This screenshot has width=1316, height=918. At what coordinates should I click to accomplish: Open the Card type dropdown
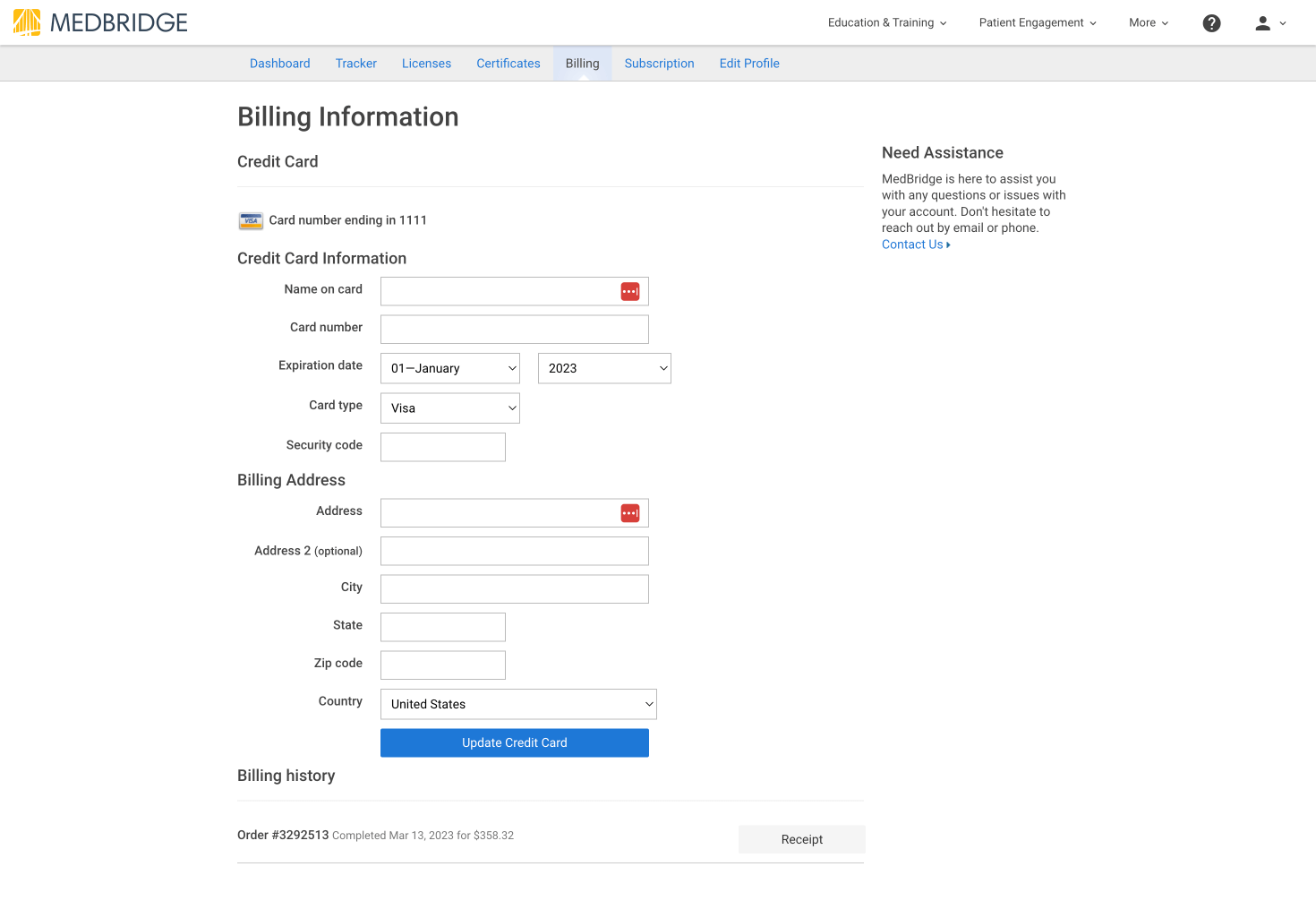(x=449, y=408)
